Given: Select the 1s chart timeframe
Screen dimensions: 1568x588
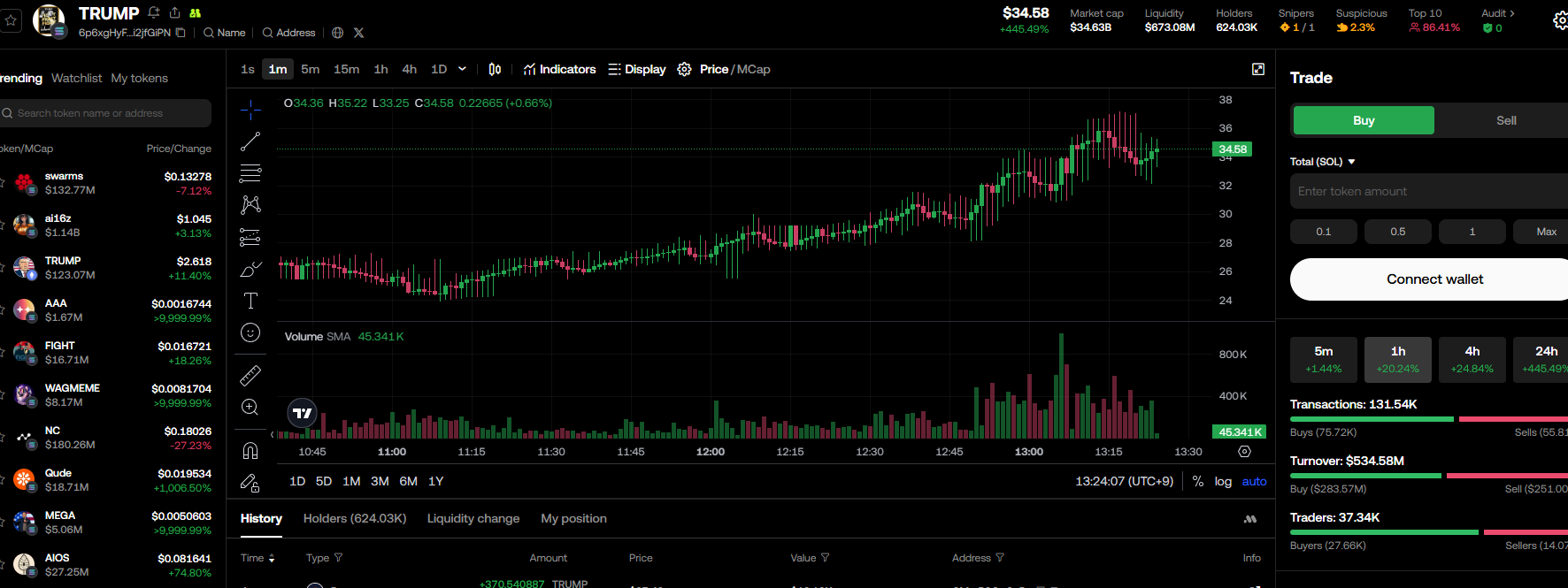Looking at the screenshot, I should click(x=248, y=69).
